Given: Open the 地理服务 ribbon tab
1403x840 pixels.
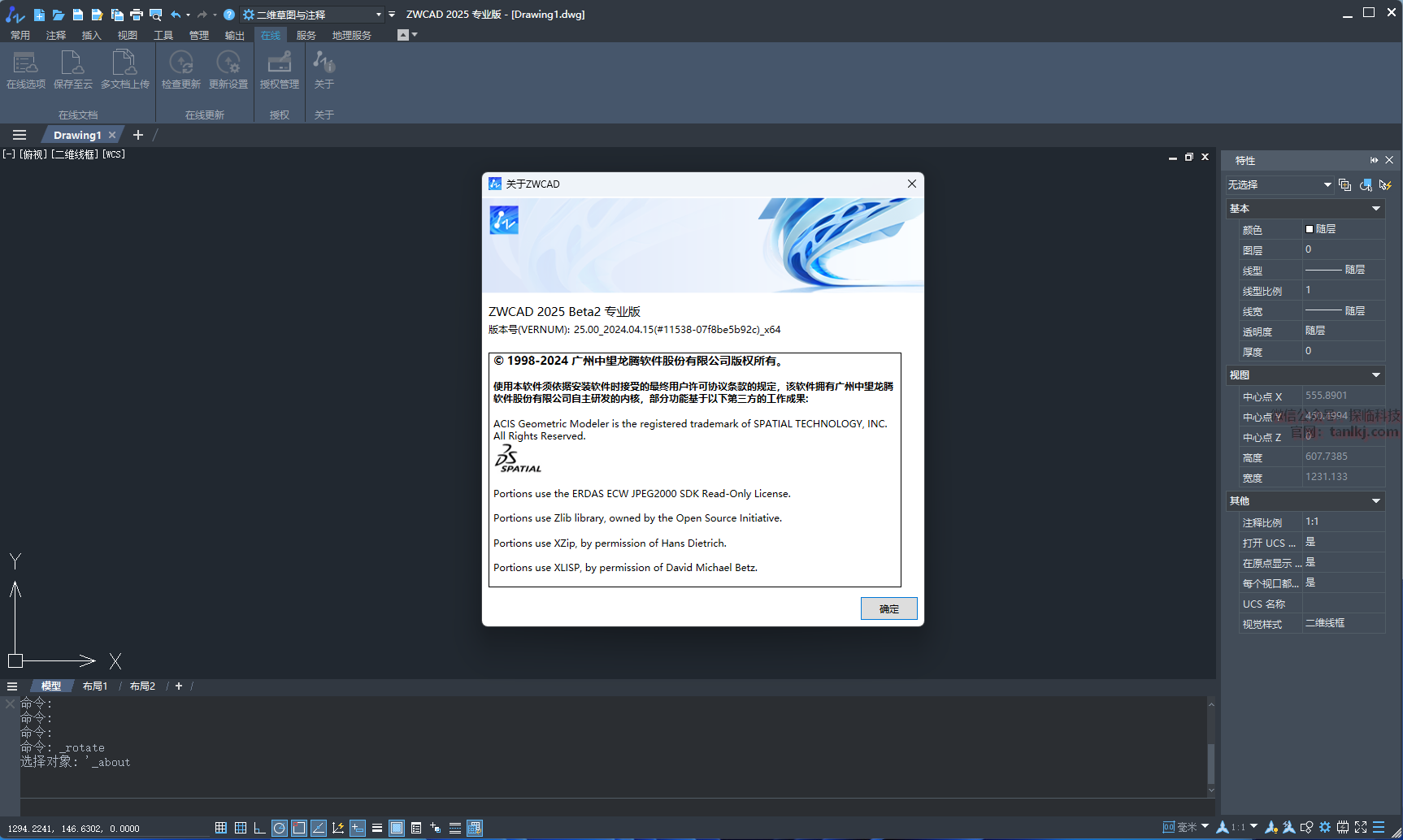Looking at the screenshot, I should coord(352,36).
